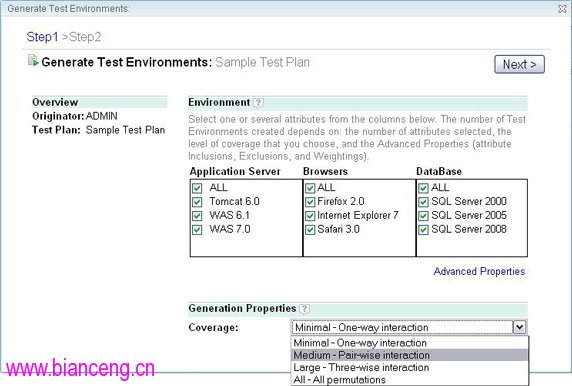Select Medium - Pair-wise interaction option
Viewport: 572px width, 386px height.
click(410, 355)
